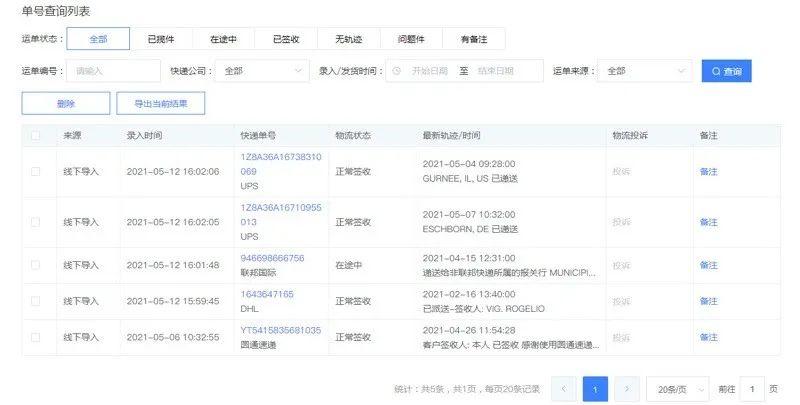Image resolution: width=800 pixels, height=405 pixels.
Task: Open the 20条/页 page size dropdown
Action: pos(678,389)
